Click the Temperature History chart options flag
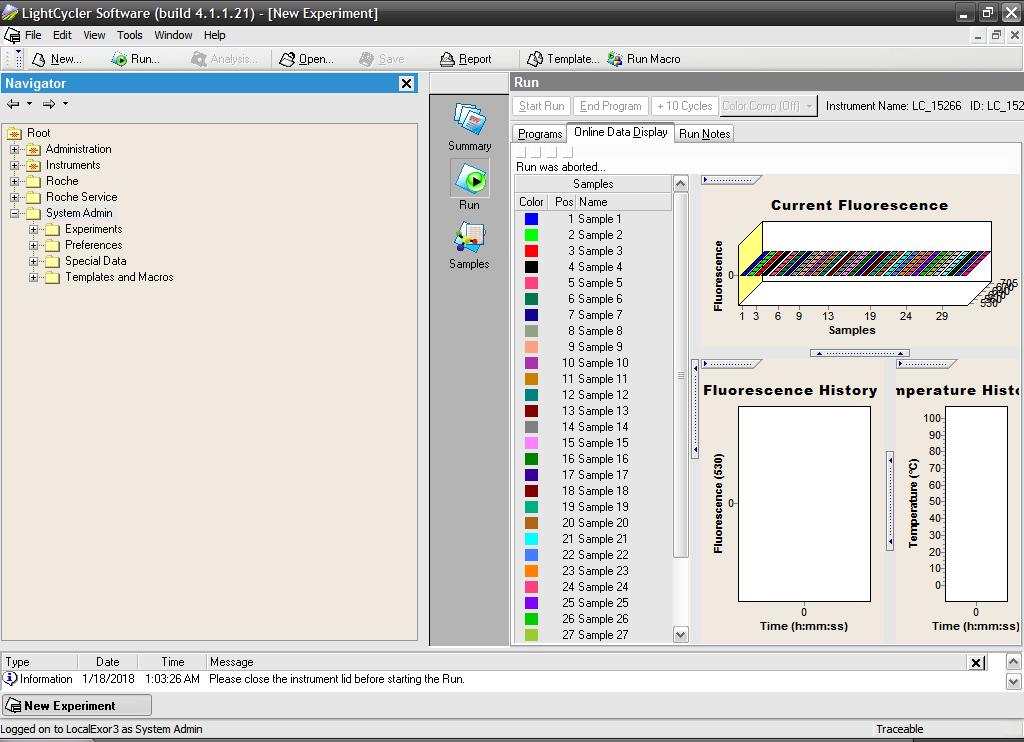The image size is (1024, 742). tap(926, 364)
